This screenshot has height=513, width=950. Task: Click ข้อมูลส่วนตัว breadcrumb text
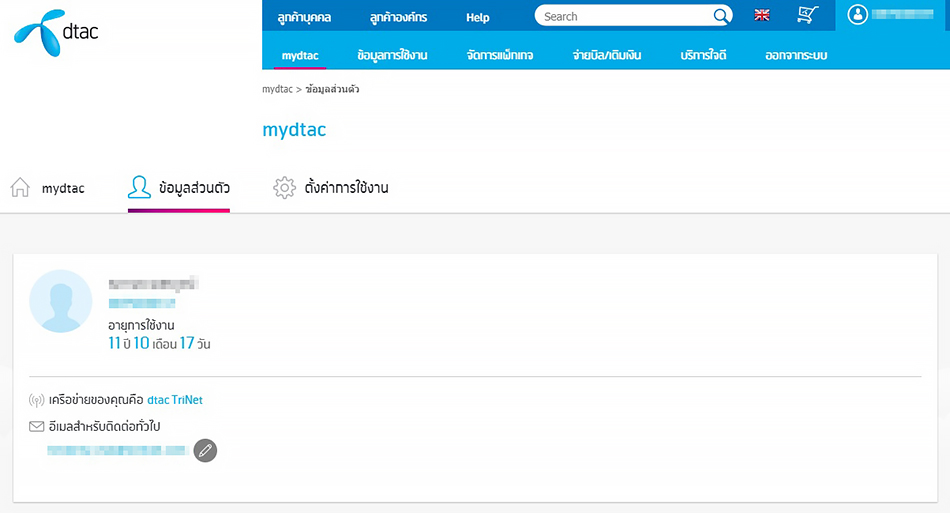332,89
